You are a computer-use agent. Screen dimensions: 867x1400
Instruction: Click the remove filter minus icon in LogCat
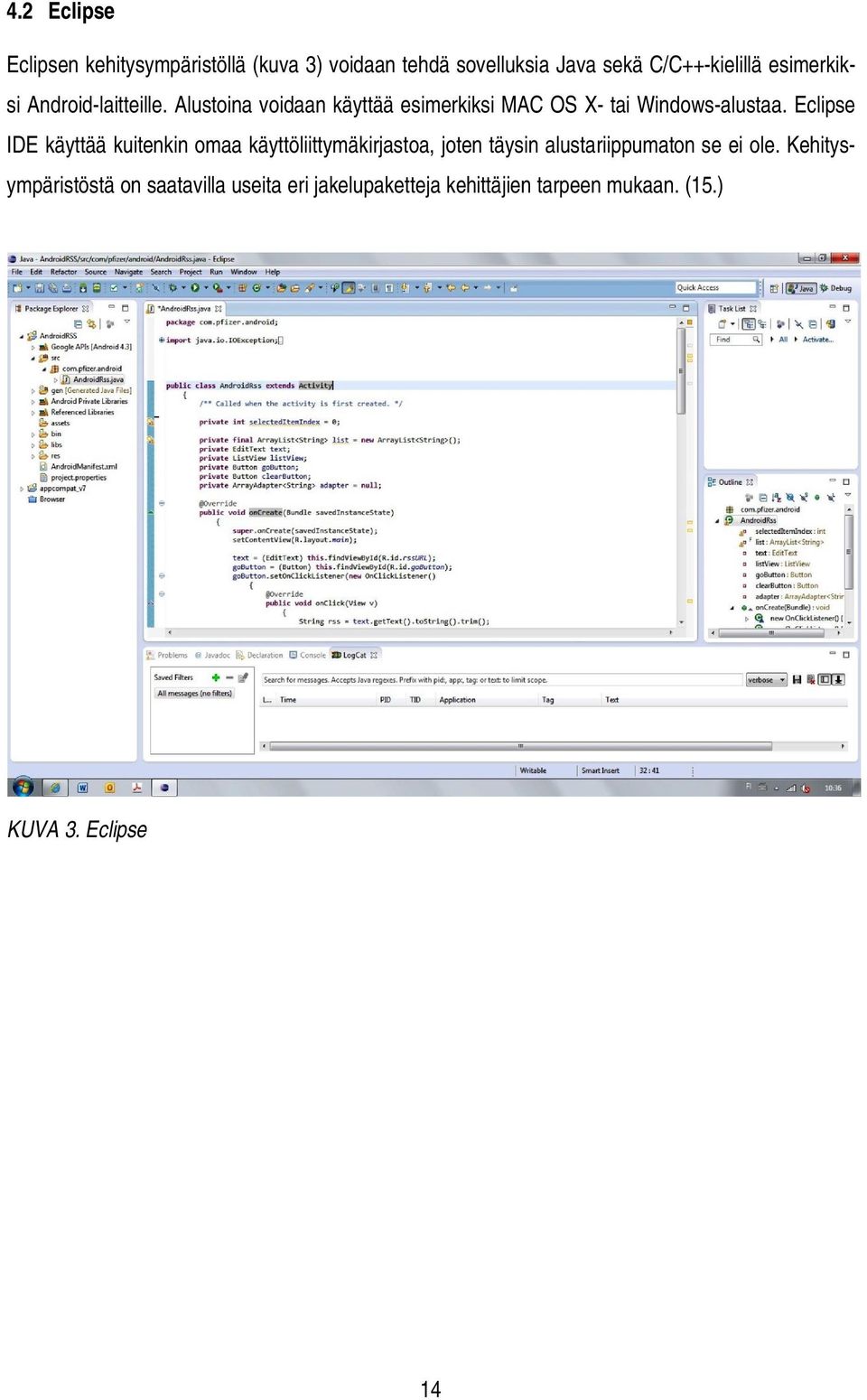(x=229, y=677)
